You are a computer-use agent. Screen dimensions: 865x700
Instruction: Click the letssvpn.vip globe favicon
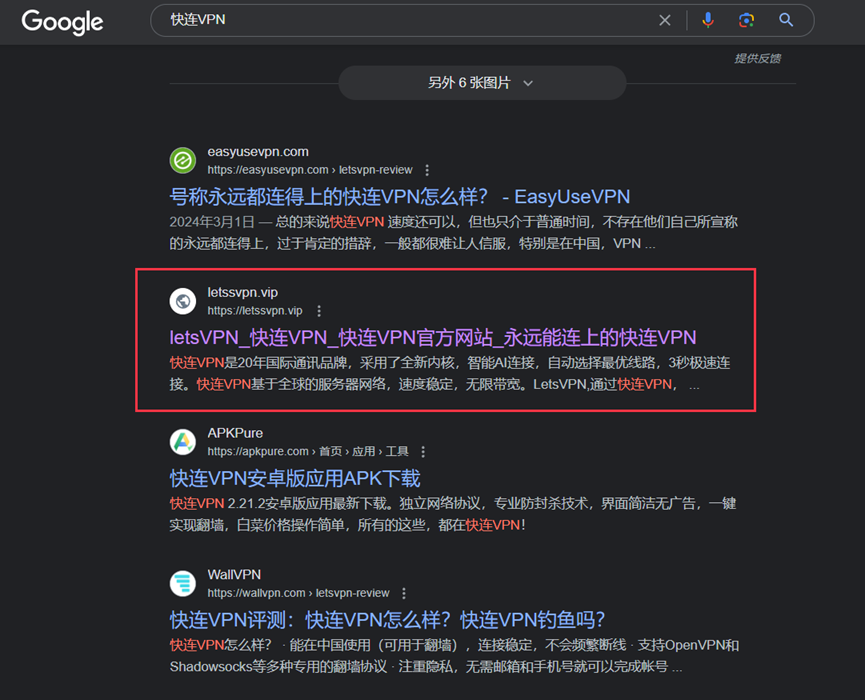(183, 301)
